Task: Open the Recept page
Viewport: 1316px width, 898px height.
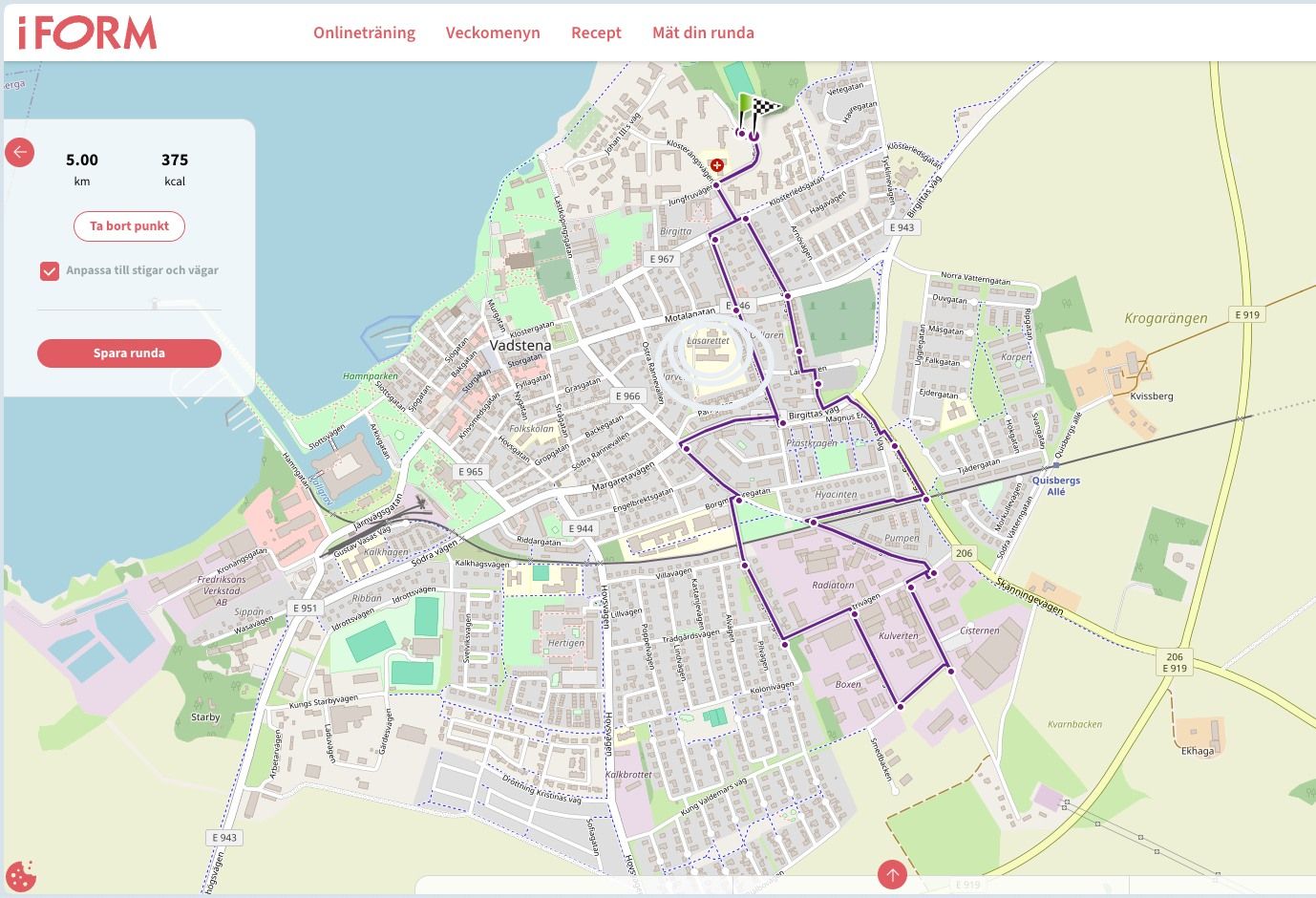Action: pyautogui.click(x=596, y=32)
